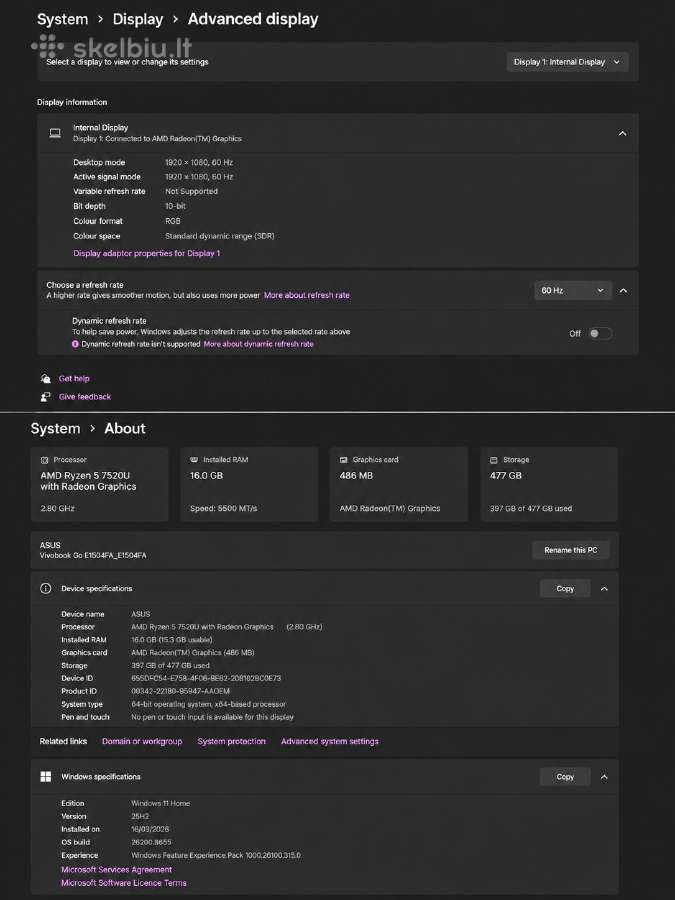Click the Version value 25H2
Screen dimensions: 675x900
(x=140, y=816)
